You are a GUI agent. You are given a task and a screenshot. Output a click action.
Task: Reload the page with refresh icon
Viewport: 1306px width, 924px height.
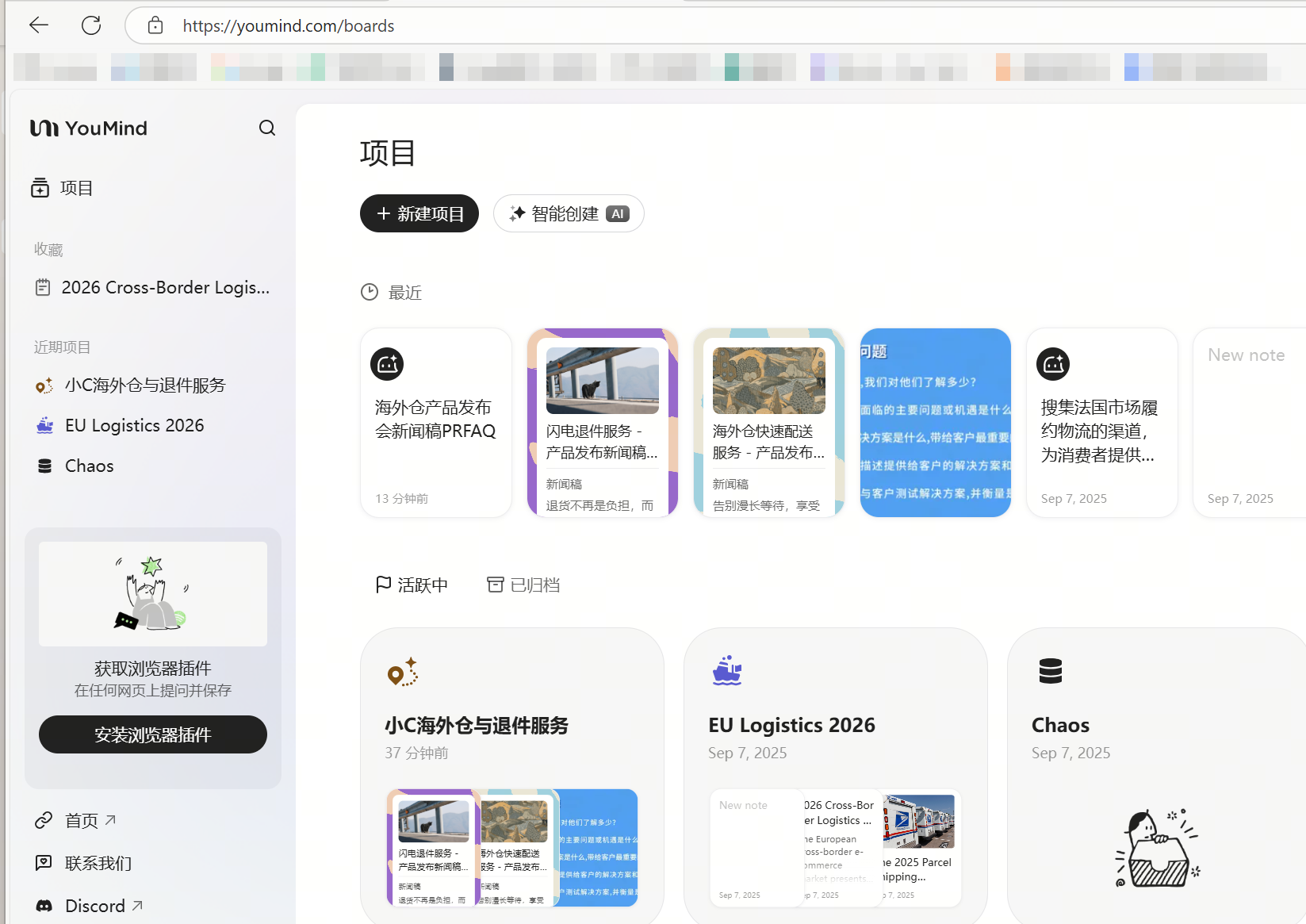pyautogui.click(x=91, y=25)
